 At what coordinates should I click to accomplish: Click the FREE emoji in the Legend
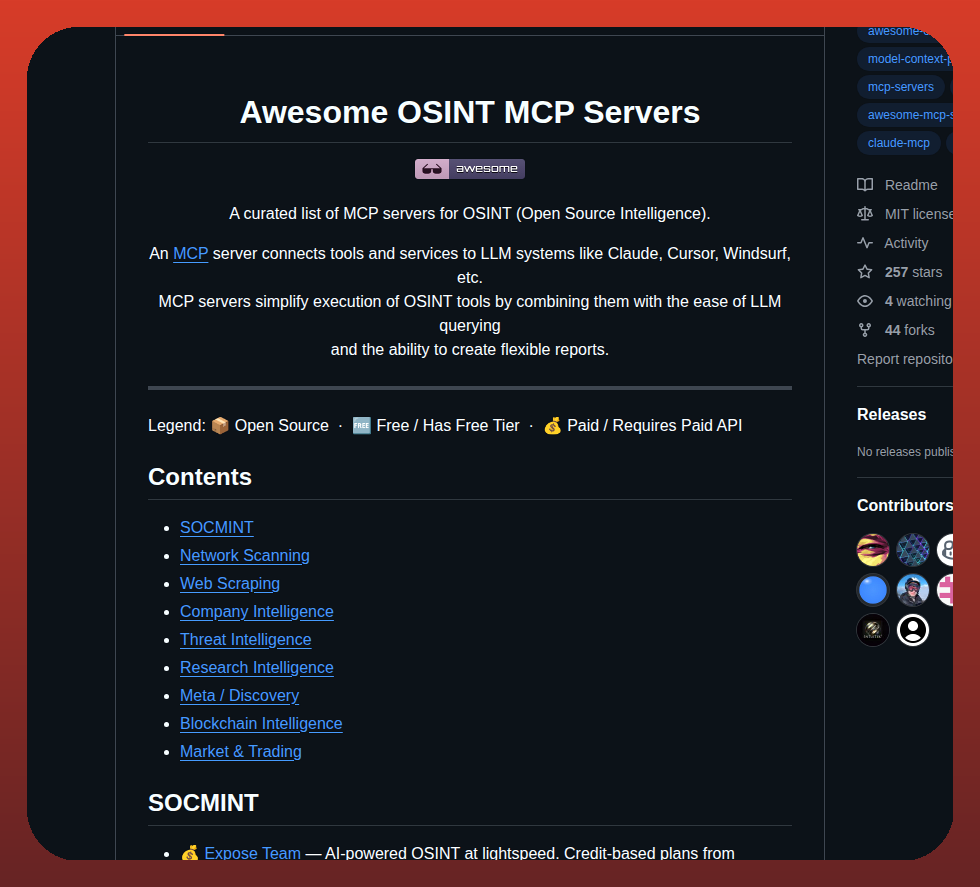(x=361, y=426)
